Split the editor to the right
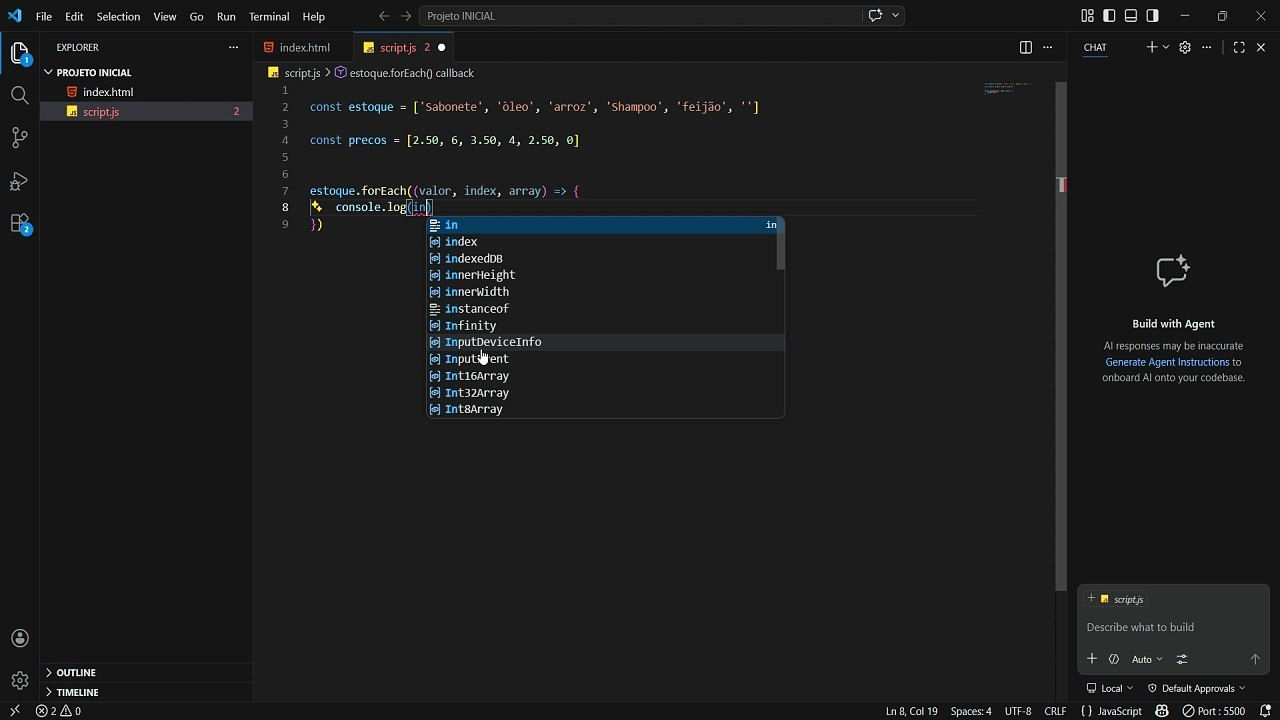1280x720 pixels. click(1025, 47)
